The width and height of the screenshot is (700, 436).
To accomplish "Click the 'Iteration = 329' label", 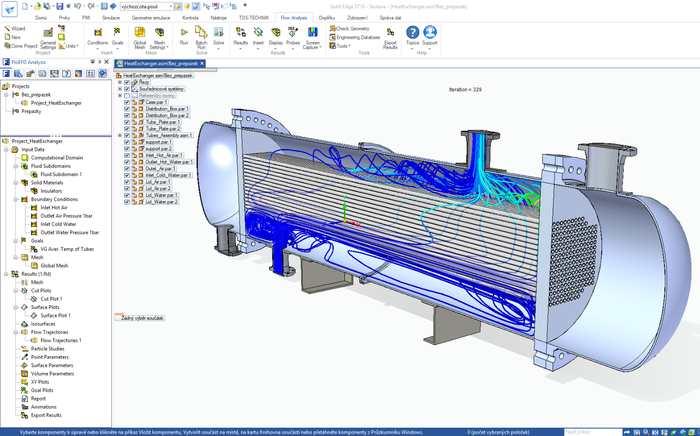I will coord(465,90).
